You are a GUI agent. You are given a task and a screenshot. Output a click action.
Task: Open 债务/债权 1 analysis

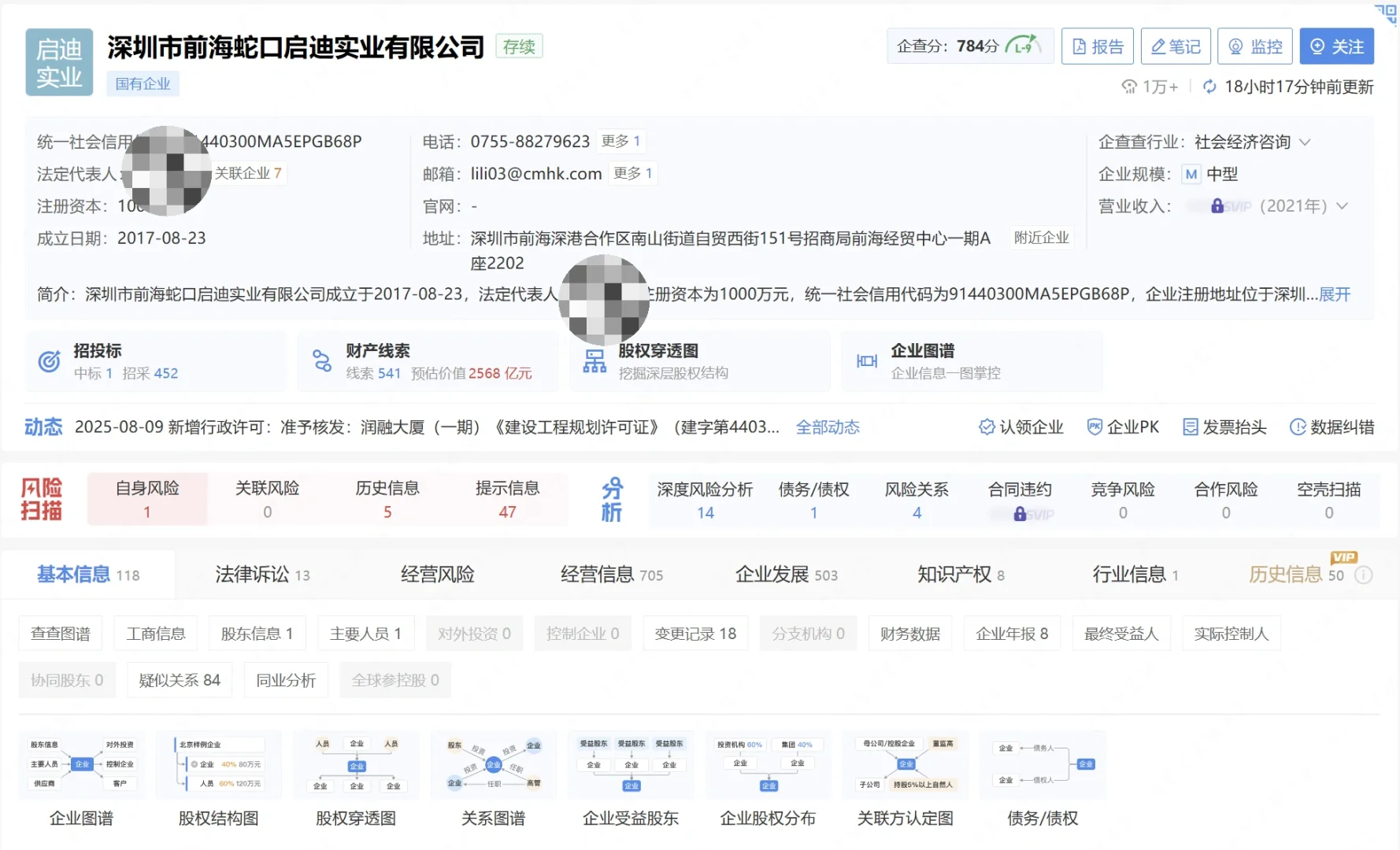pos(813,501)
